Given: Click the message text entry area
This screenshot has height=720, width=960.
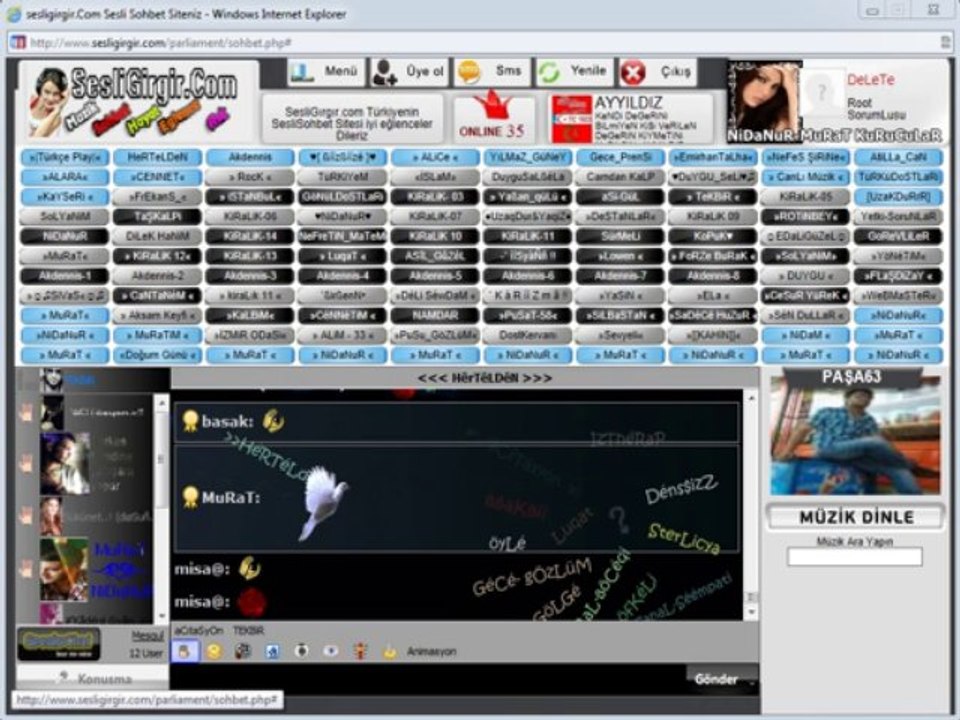Looking at the screenshot, I should point(427,679).
